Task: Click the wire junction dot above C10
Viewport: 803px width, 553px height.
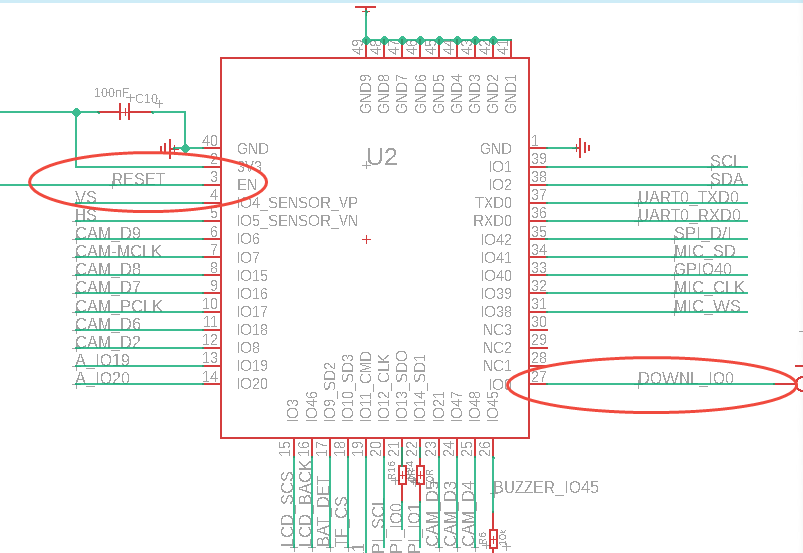Action: [x=77, y=112]
